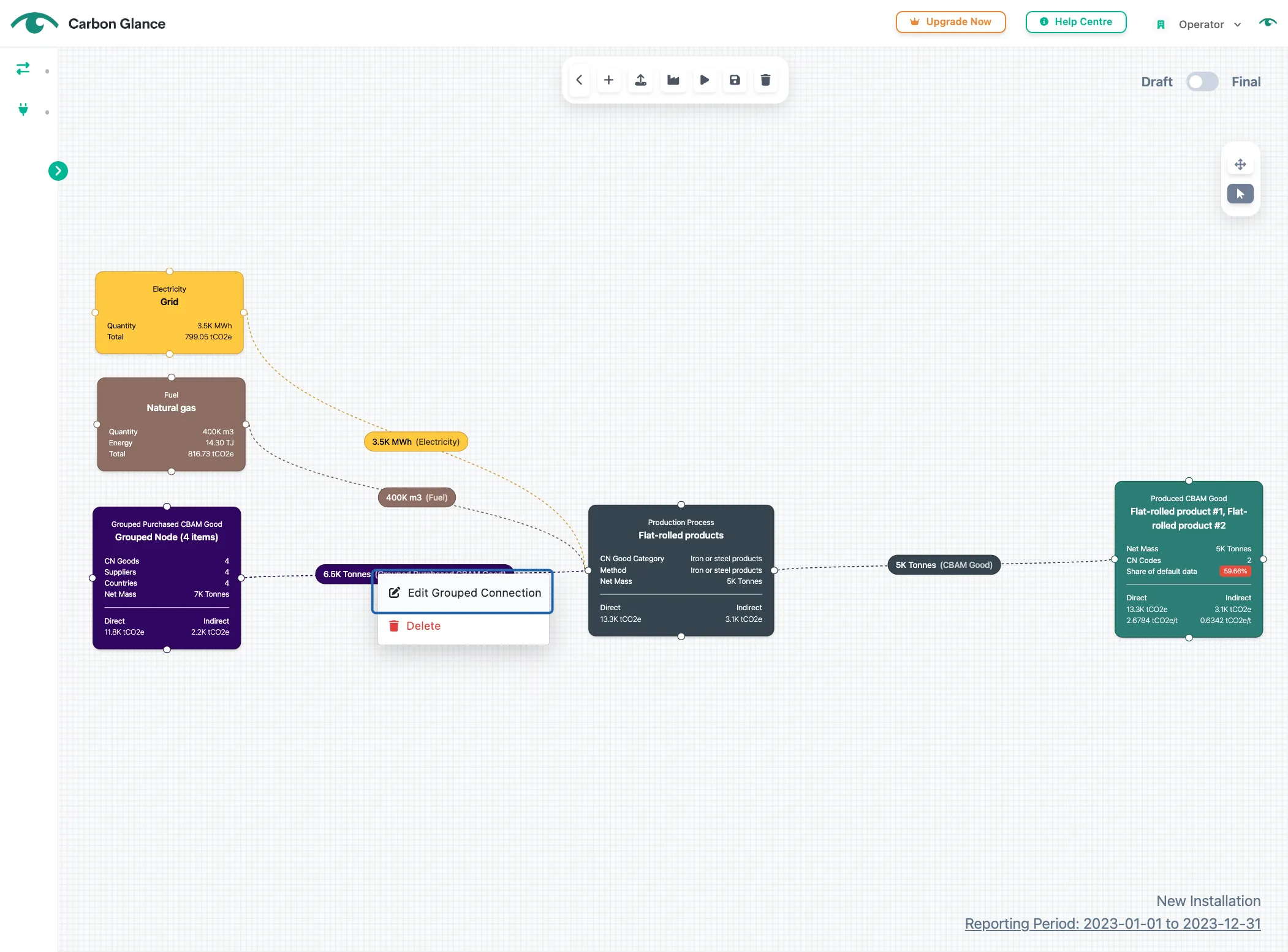Select the Natural gas fuel node
The height and width of the screenshot is (952, 1288).
171,424
